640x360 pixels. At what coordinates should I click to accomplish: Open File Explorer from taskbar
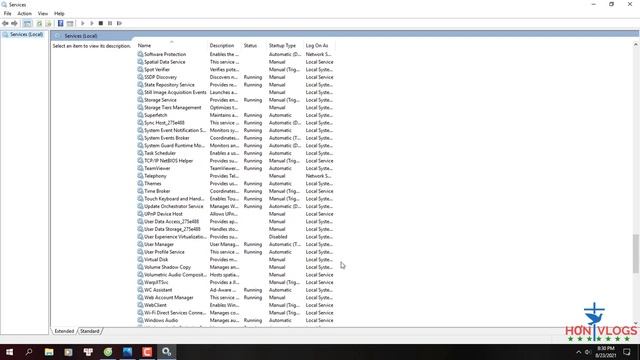pyautogui.click(x=49, y=352)
